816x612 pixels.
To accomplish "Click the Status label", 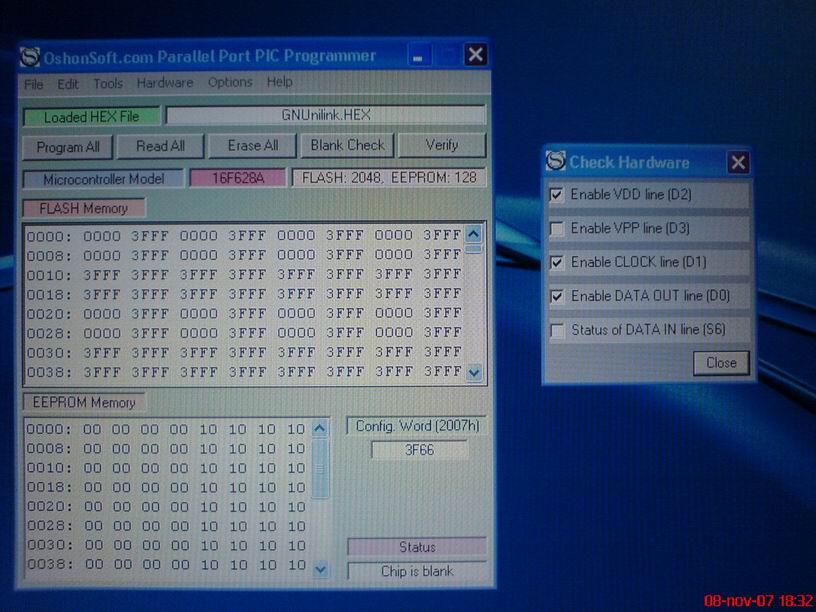I will click(x=417, y=547).
